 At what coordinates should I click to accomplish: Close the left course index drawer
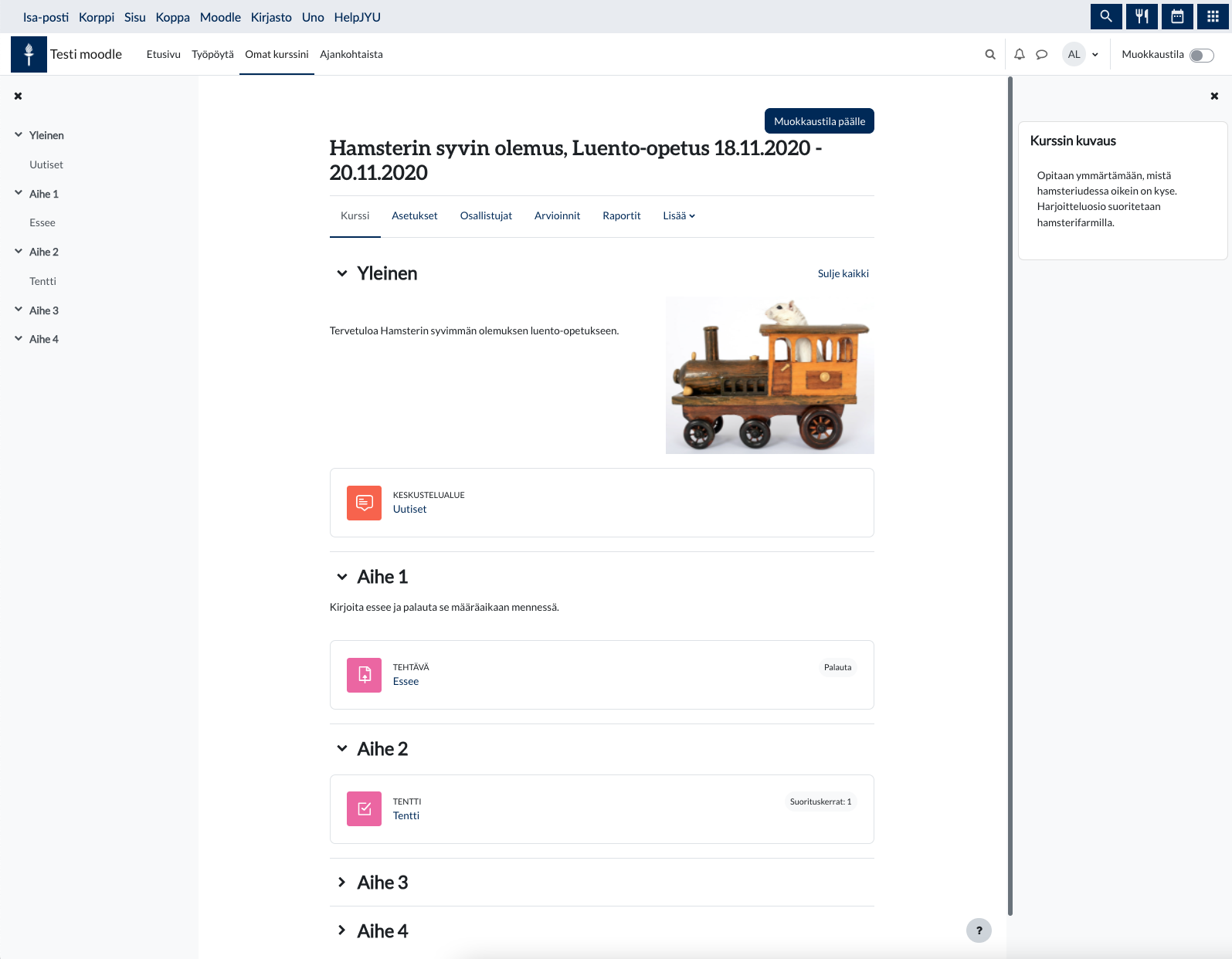18,96
